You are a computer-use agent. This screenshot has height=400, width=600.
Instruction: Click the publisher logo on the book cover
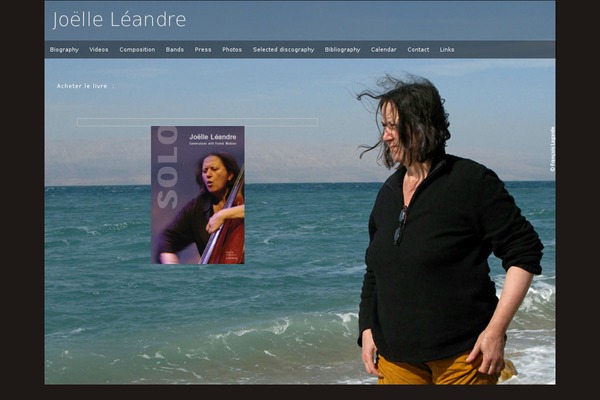(x=232, y=256)
